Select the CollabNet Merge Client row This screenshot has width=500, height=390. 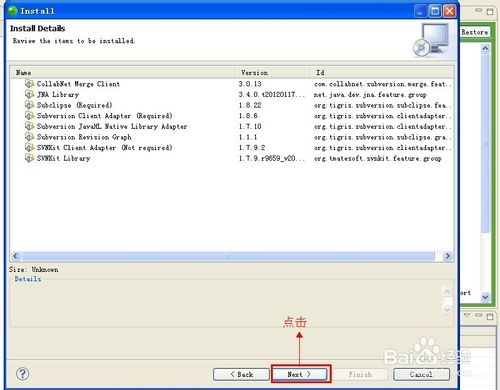tap(232, 84)
